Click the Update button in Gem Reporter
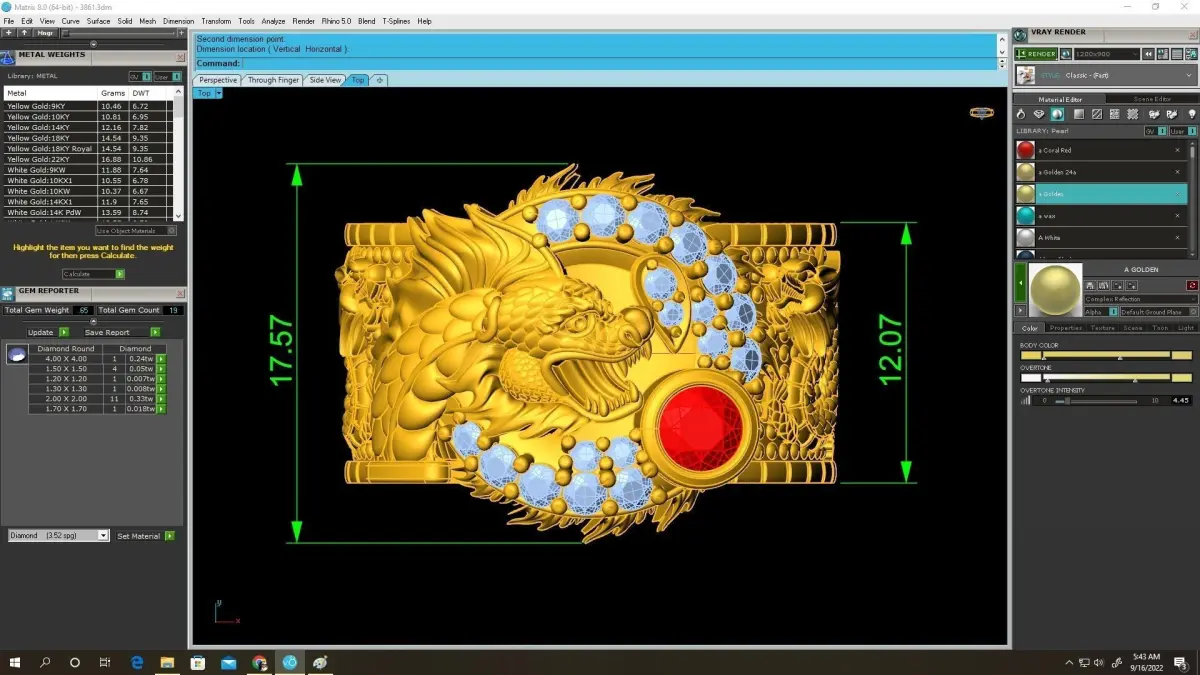This screenshot has width=1200, height=675. coord(48,332)
